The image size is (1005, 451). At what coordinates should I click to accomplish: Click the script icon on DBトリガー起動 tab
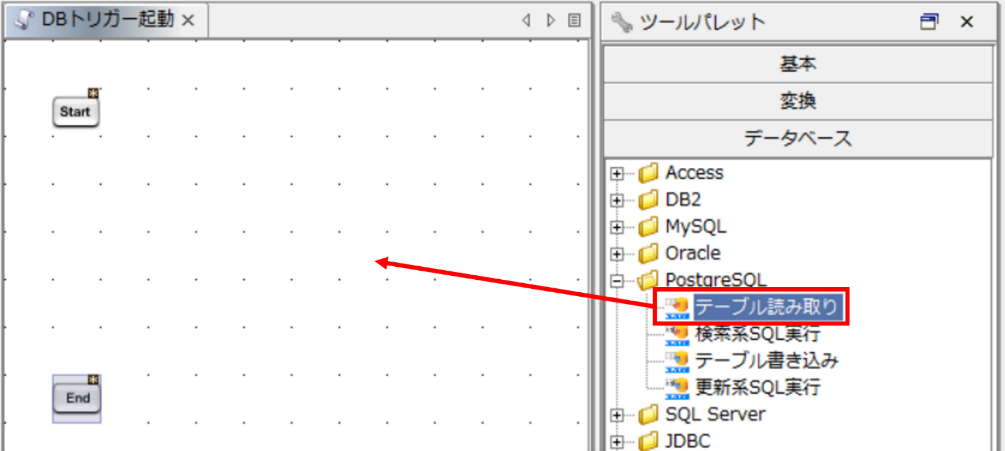(x=25, y=20)
